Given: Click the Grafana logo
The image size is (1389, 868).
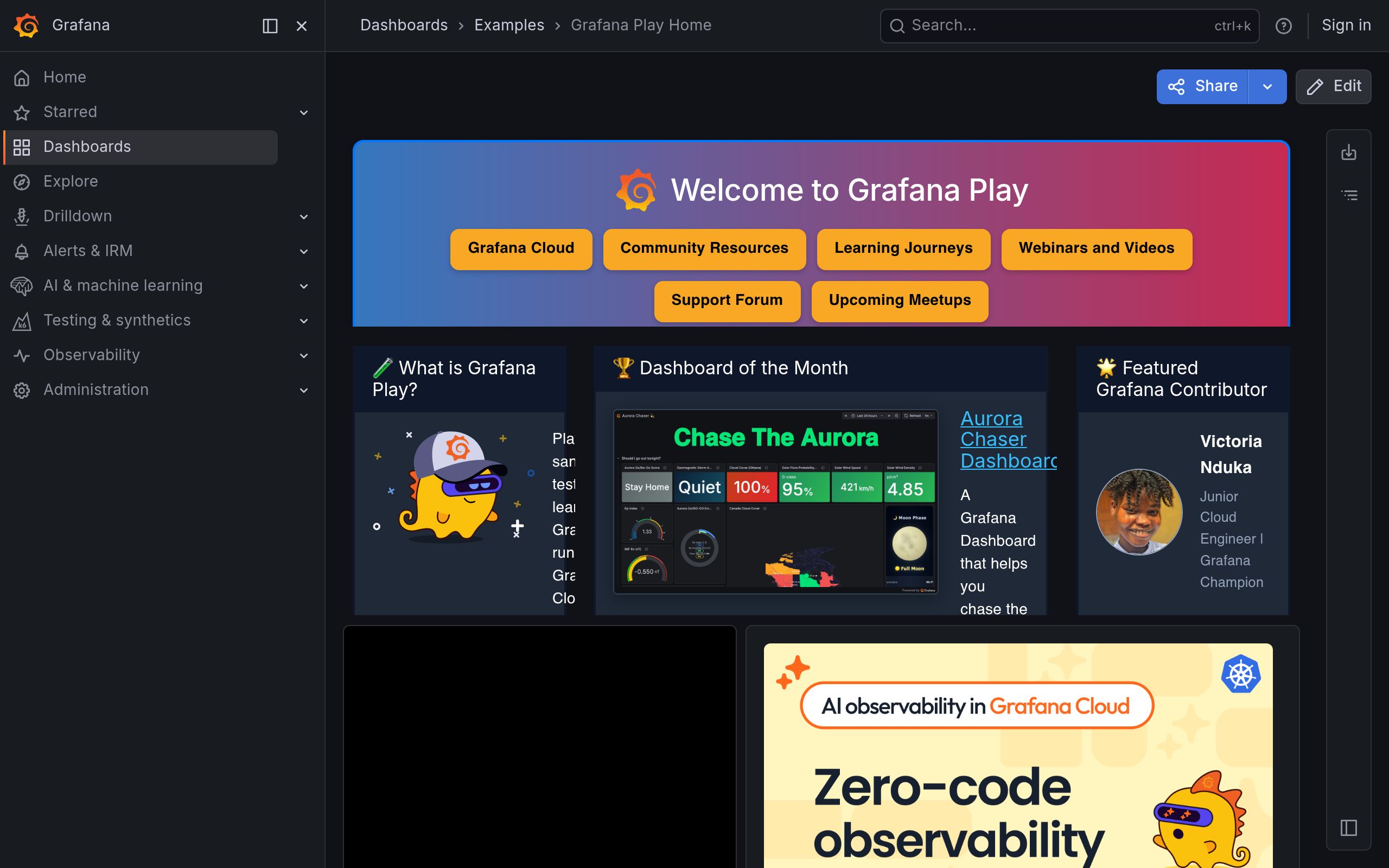Looking at the screenshot, I should (x=27, y=25).
